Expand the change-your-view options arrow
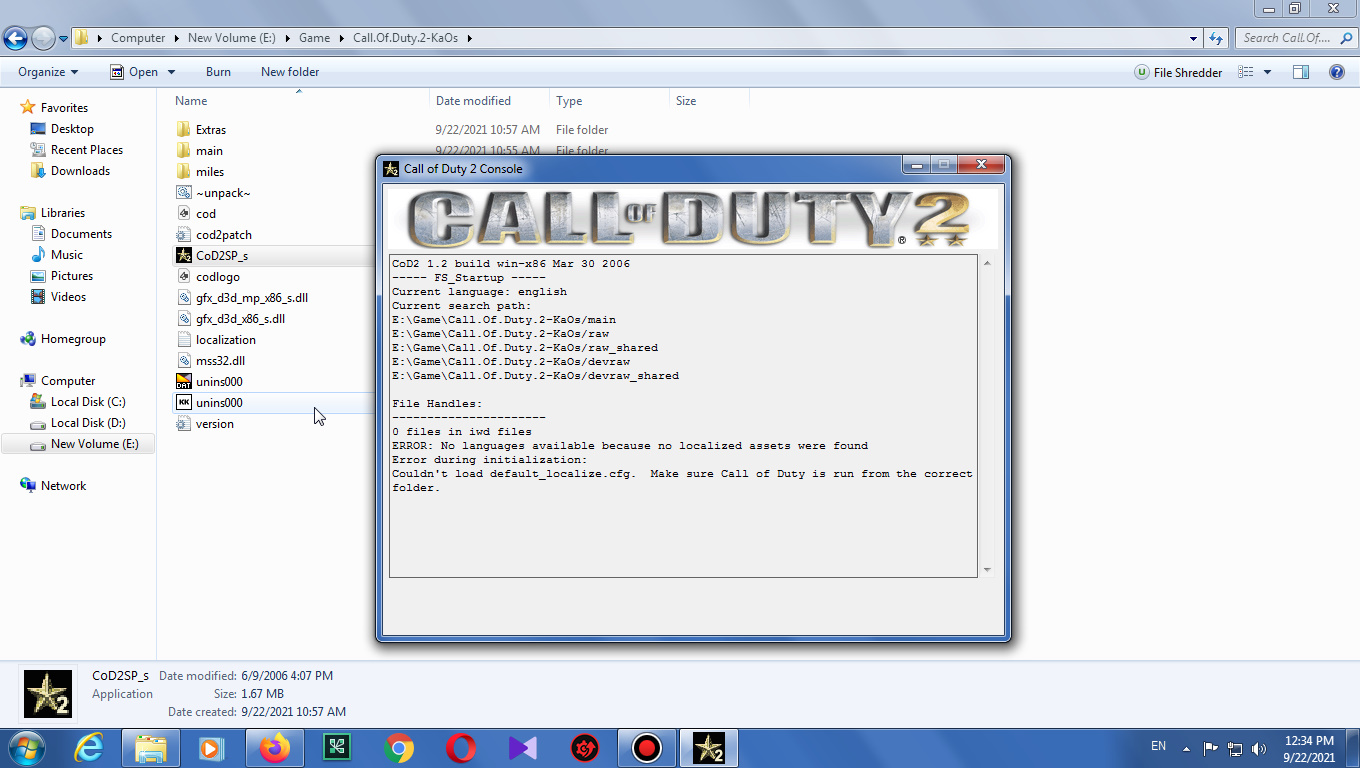The width and height of the screenshot is (1360, 768). coord(1268,72)
